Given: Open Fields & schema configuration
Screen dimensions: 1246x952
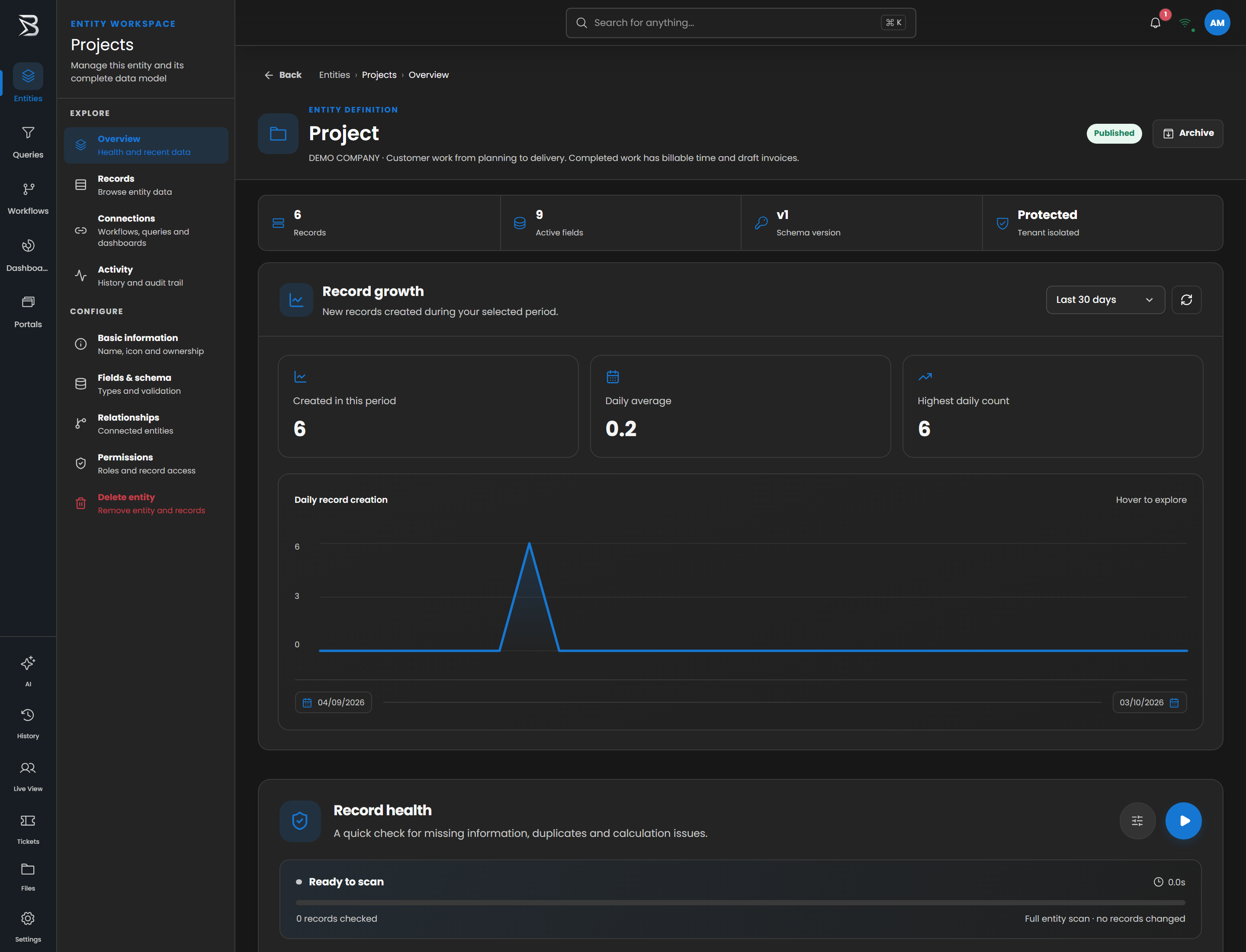Looking at the screenshot, I should 146,384.
